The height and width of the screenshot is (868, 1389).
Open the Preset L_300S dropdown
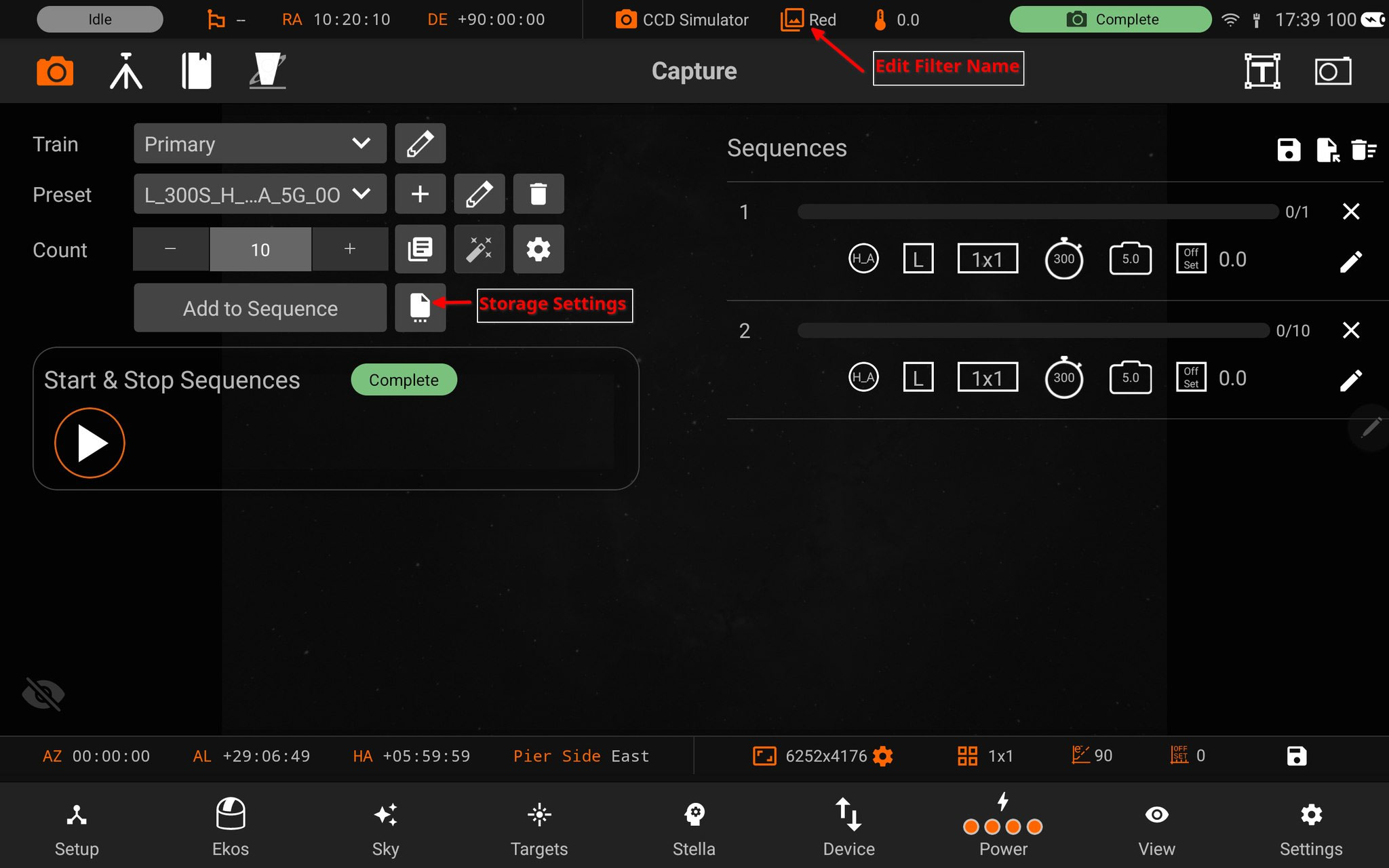260,195
